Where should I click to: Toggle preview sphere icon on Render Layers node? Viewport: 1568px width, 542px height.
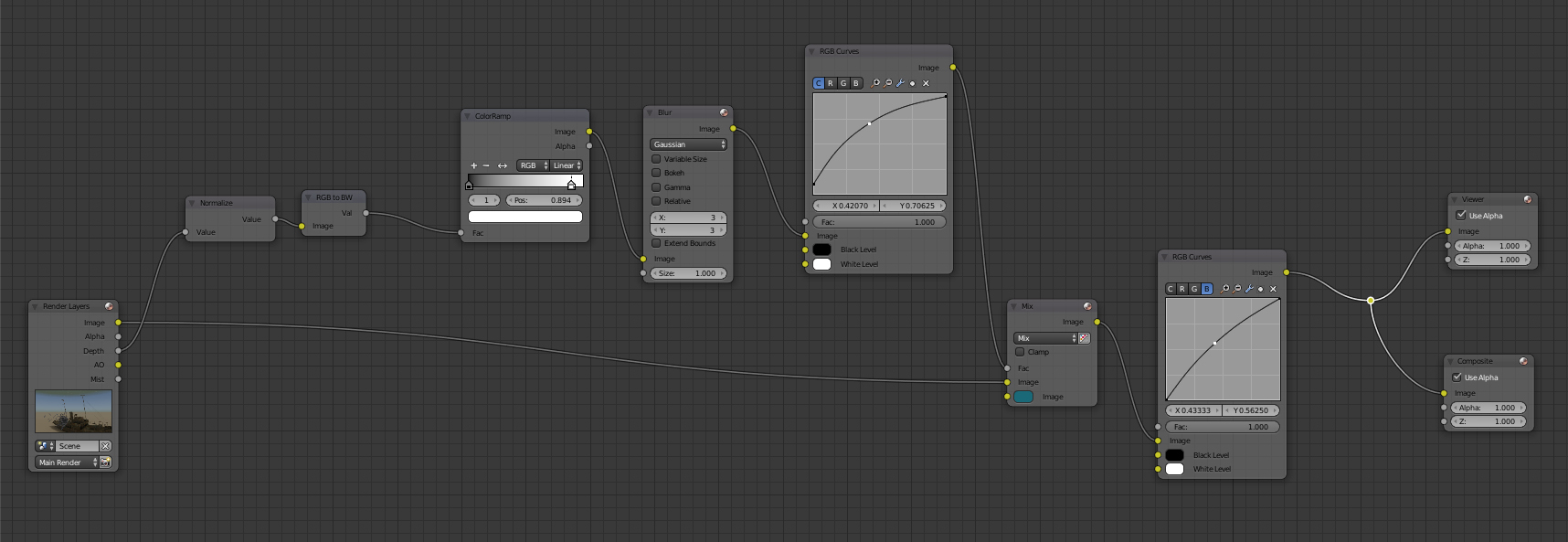click(109, 306)
